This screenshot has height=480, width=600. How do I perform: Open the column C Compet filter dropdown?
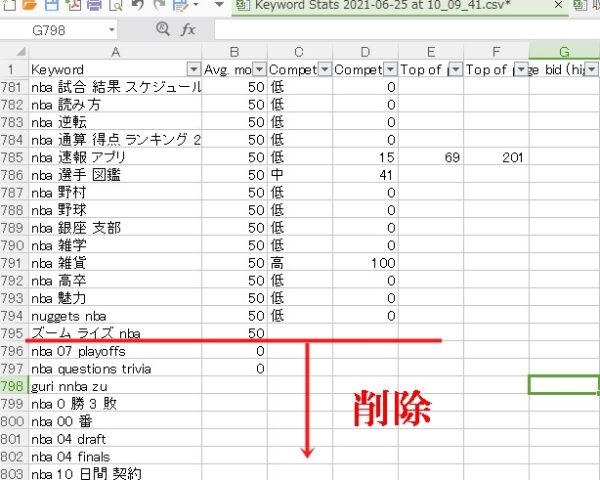(x=325, y=69)
